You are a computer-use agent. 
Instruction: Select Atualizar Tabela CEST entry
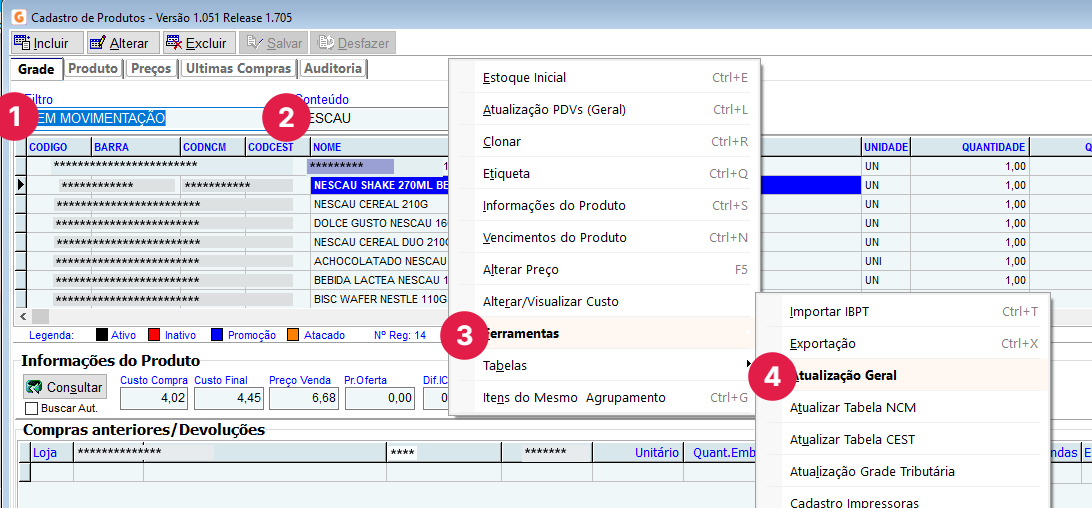[902, 440]
